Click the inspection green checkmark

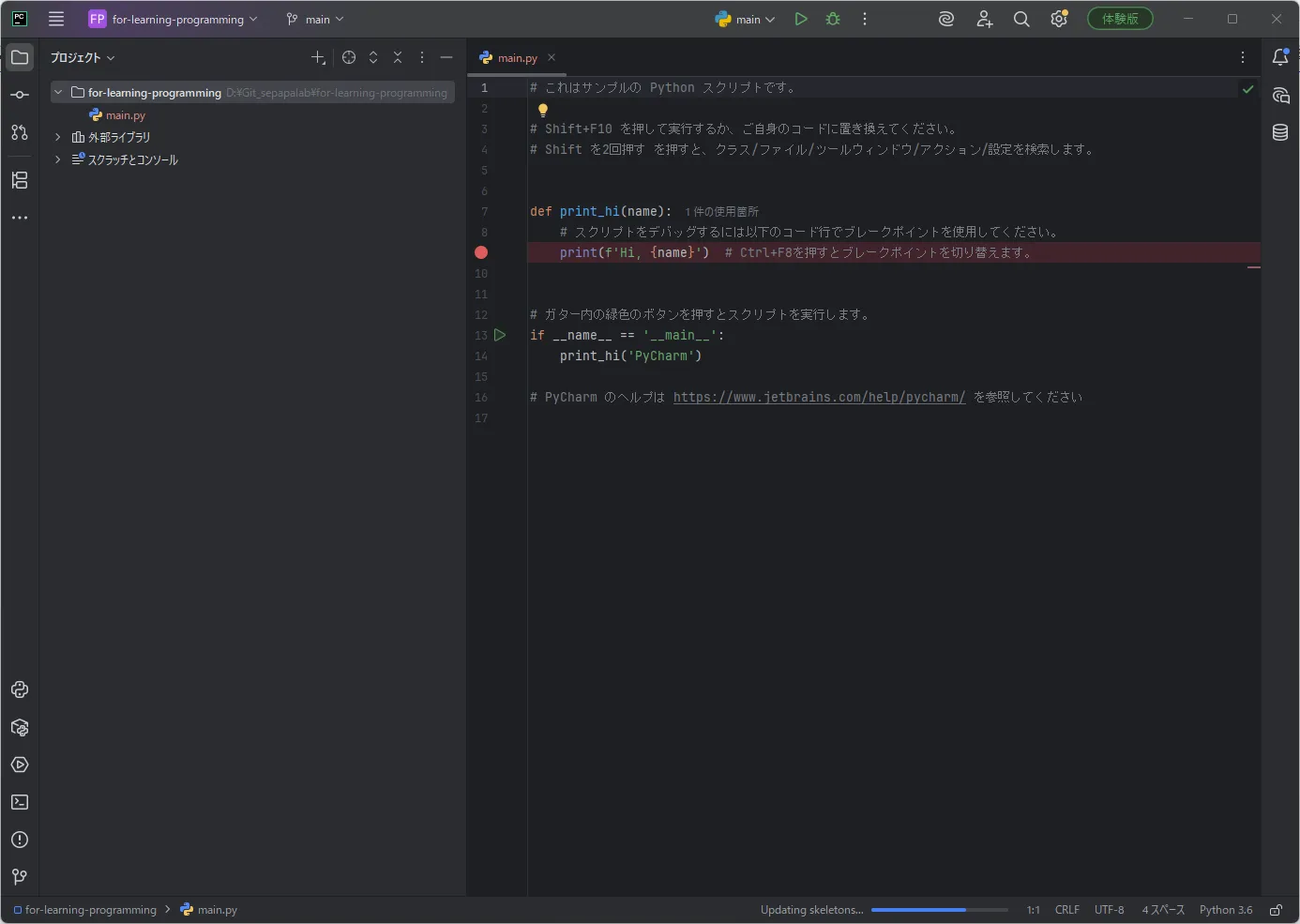point(1247,89)
